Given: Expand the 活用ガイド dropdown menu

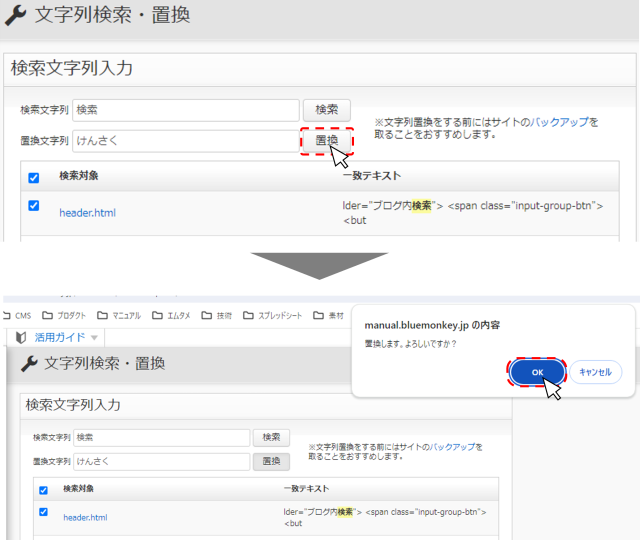Looking at the screenshot, I should coord(94,338).
